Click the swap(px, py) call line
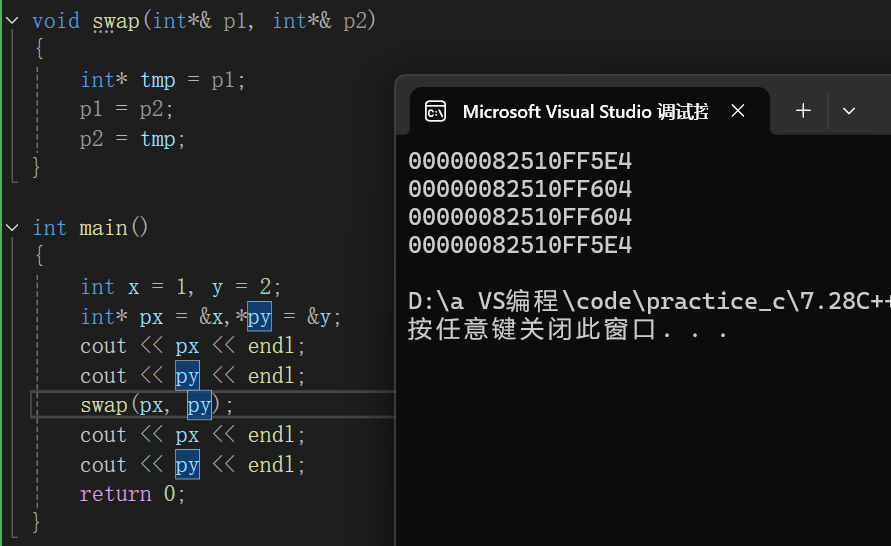The image size is (891, 546). [157, 405]
